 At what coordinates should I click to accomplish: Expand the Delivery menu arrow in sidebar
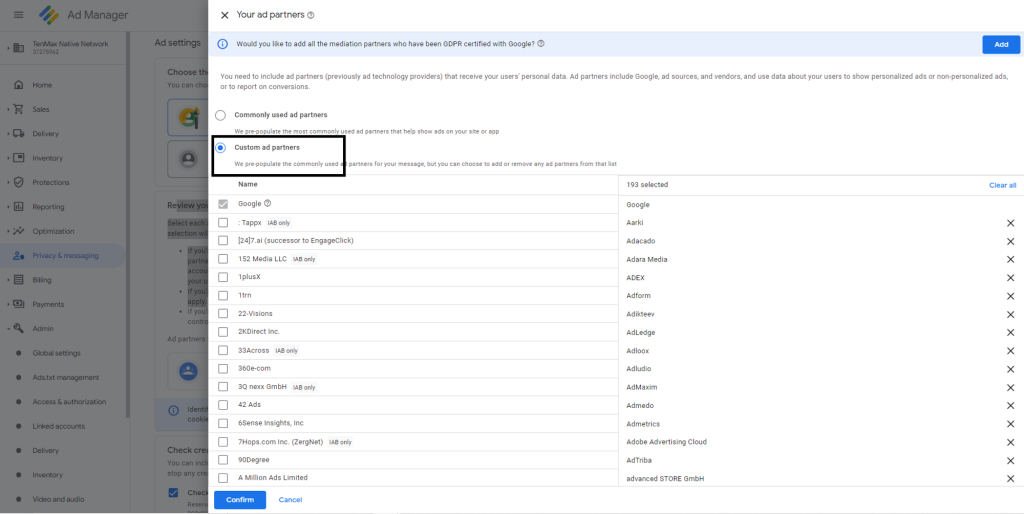[8, 134]
